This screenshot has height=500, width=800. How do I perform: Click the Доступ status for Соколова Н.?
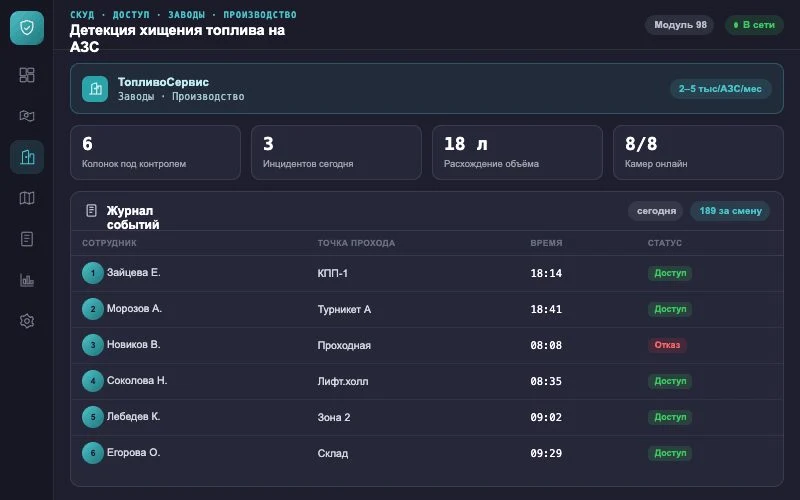[670, 381]
